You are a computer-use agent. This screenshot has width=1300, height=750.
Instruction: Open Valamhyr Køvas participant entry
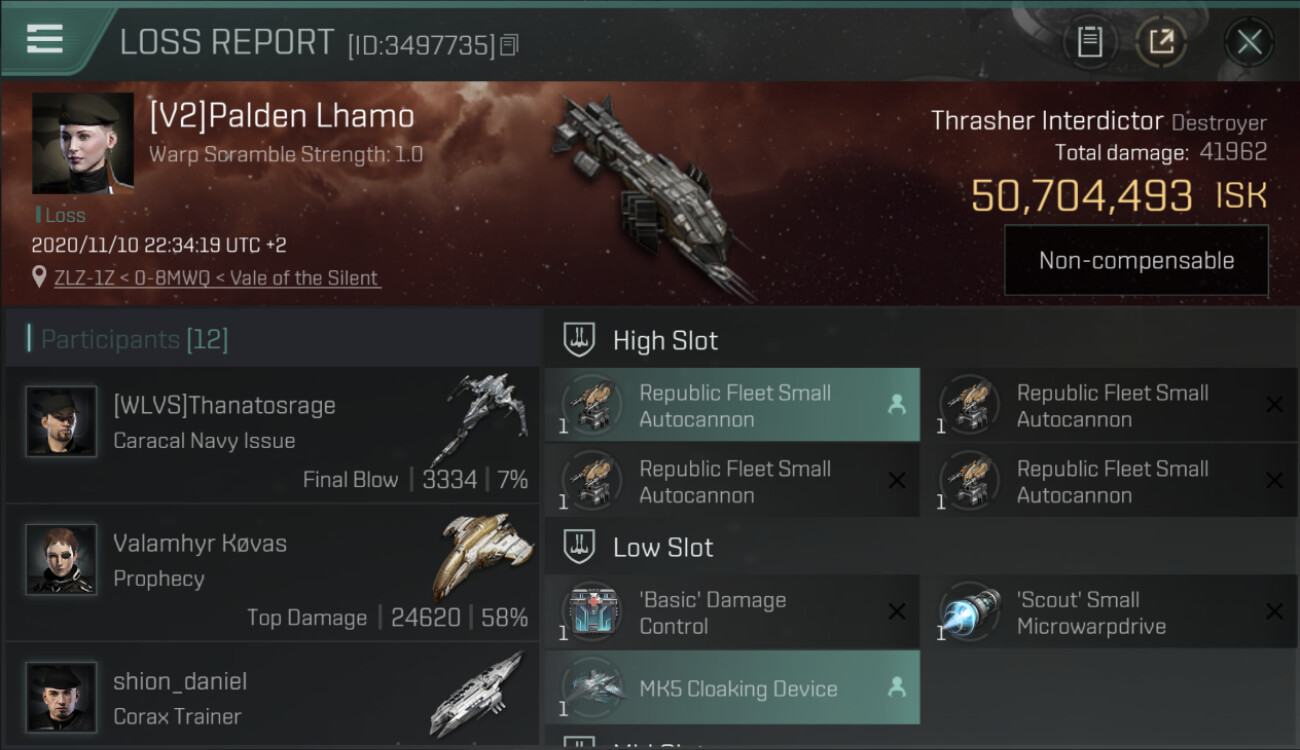(x=272, y=572)
